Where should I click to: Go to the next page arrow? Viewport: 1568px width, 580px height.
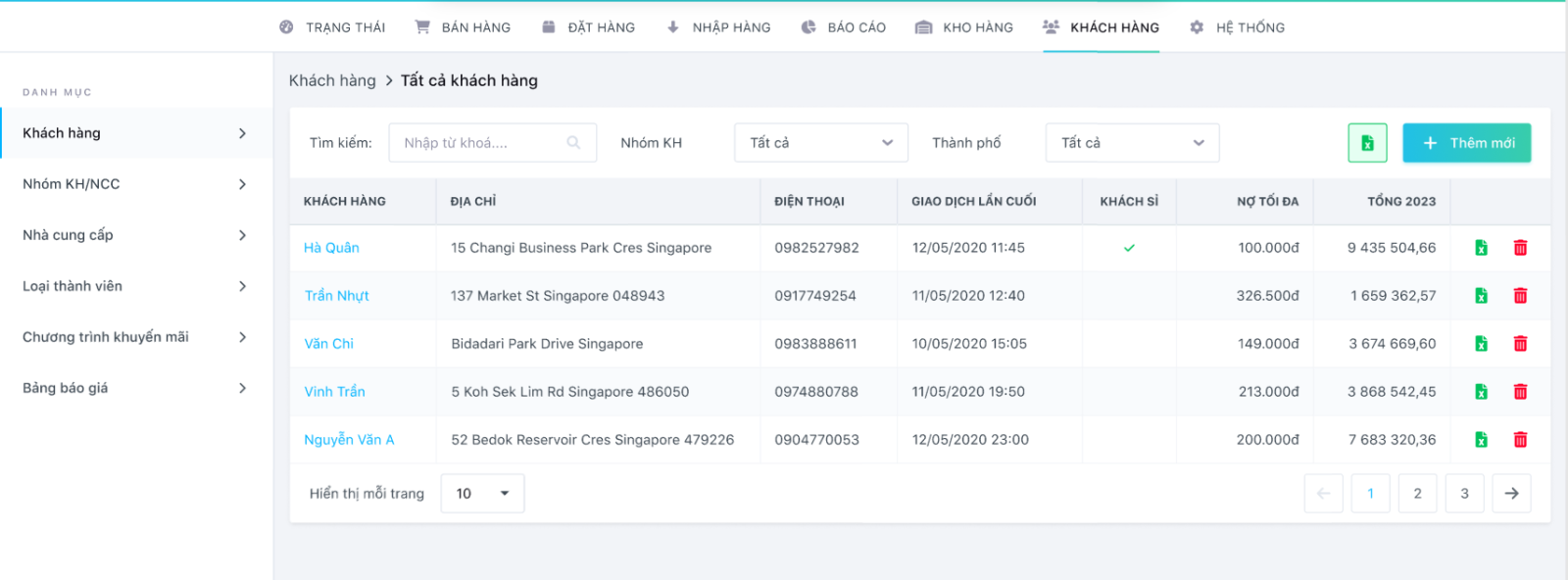(1511, 494)
